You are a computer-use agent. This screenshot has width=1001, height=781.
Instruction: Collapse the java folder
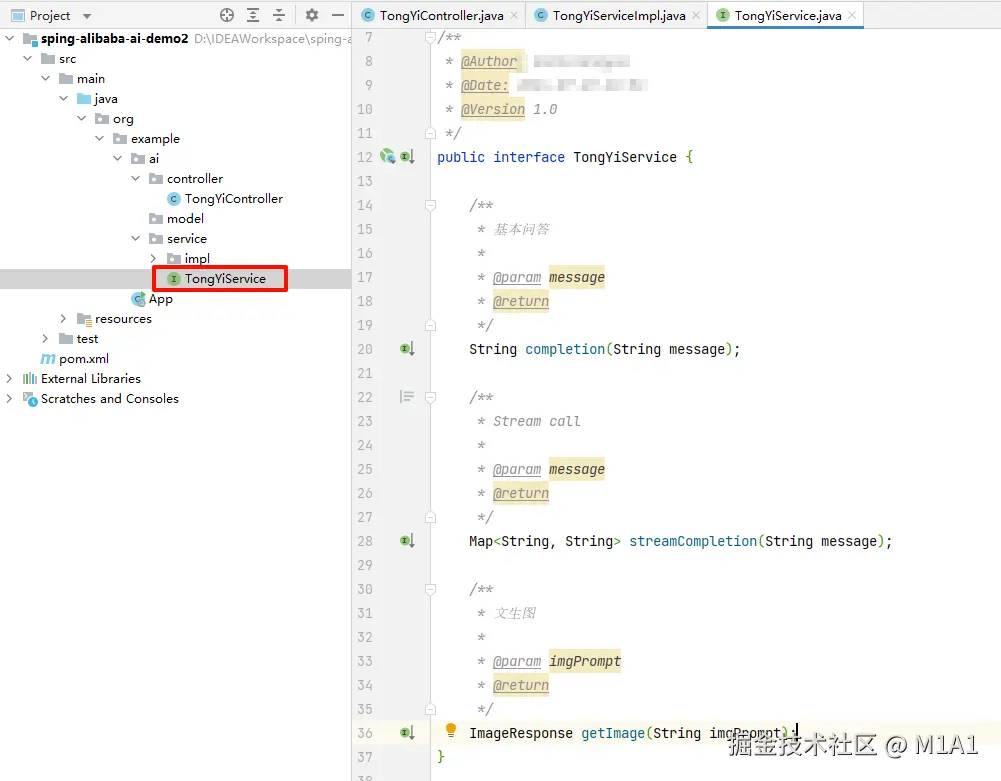(x=63, y=98)
